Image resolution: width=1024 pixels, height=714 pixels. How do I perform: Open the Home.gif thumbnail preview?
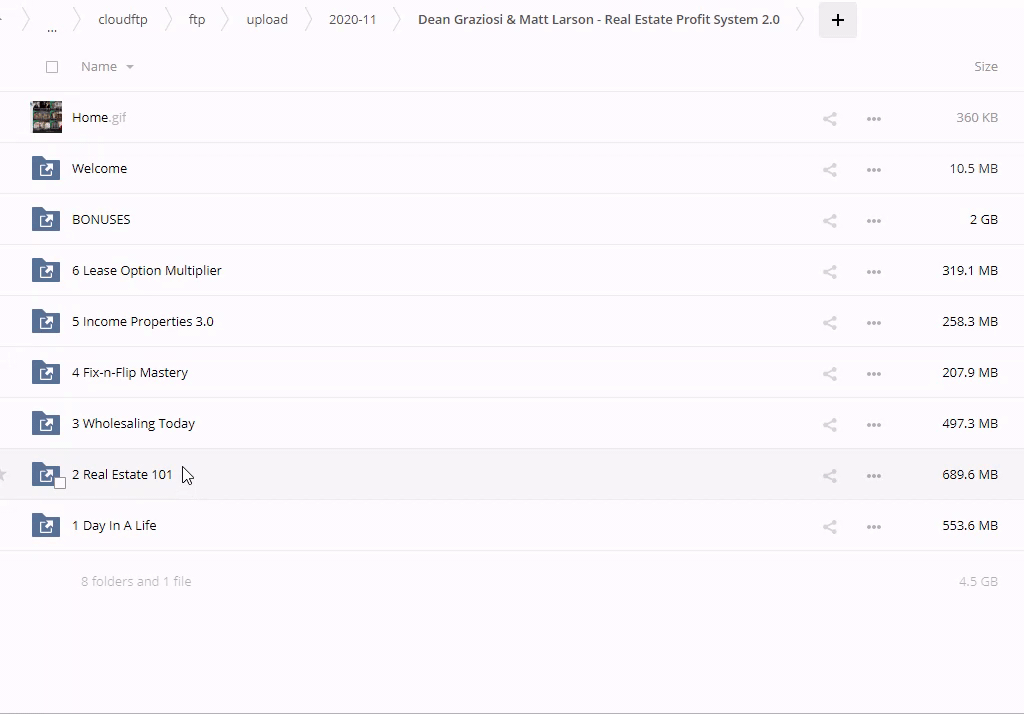pos(46,117)
